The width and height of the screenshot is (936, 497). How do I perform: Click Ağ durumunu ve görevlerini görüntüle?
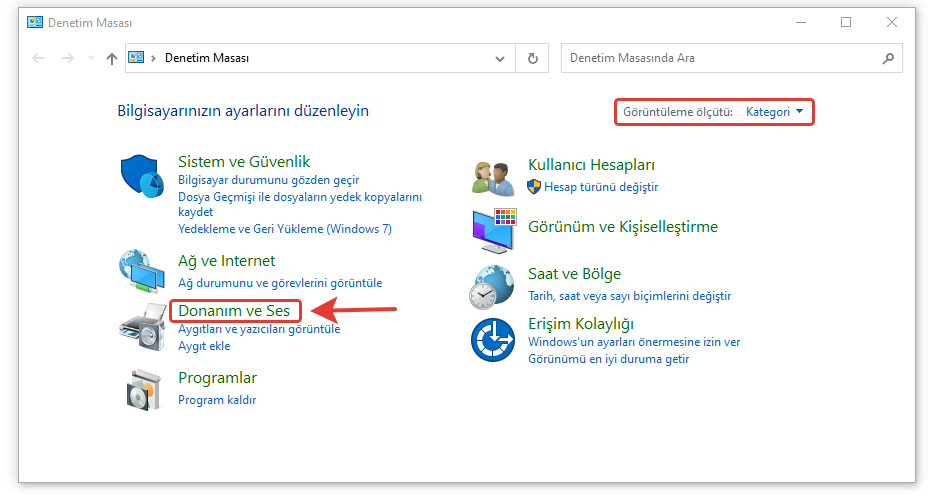point(279,283)
